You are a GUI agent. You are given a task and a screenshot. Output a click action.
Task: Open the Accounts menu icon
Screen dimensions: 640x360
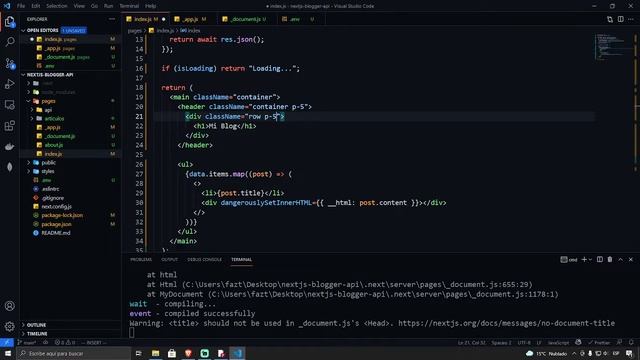[x=10, y=306]
